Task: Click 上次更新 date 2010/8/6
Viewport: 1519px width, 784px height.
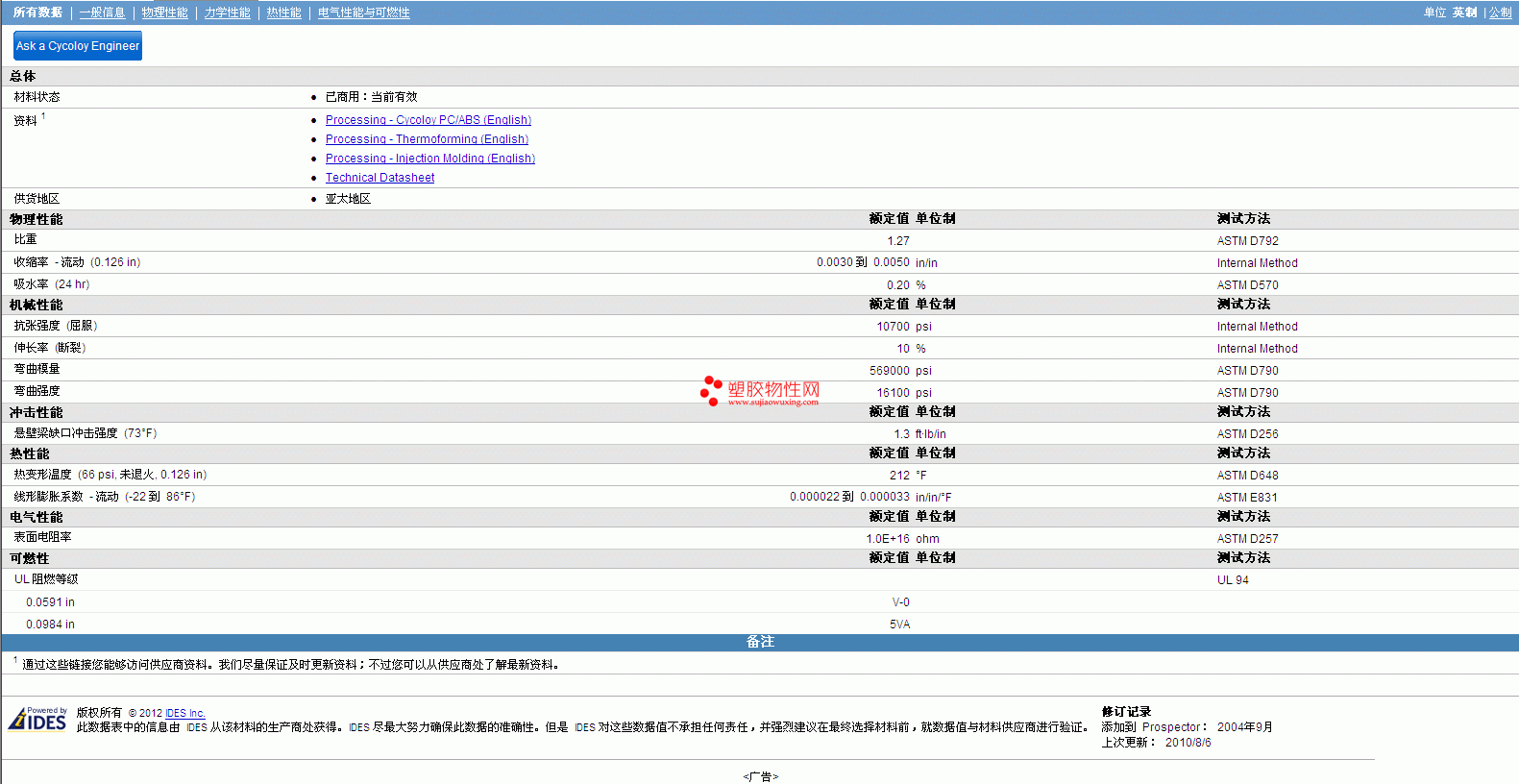Action: [x=1188, y=743]
